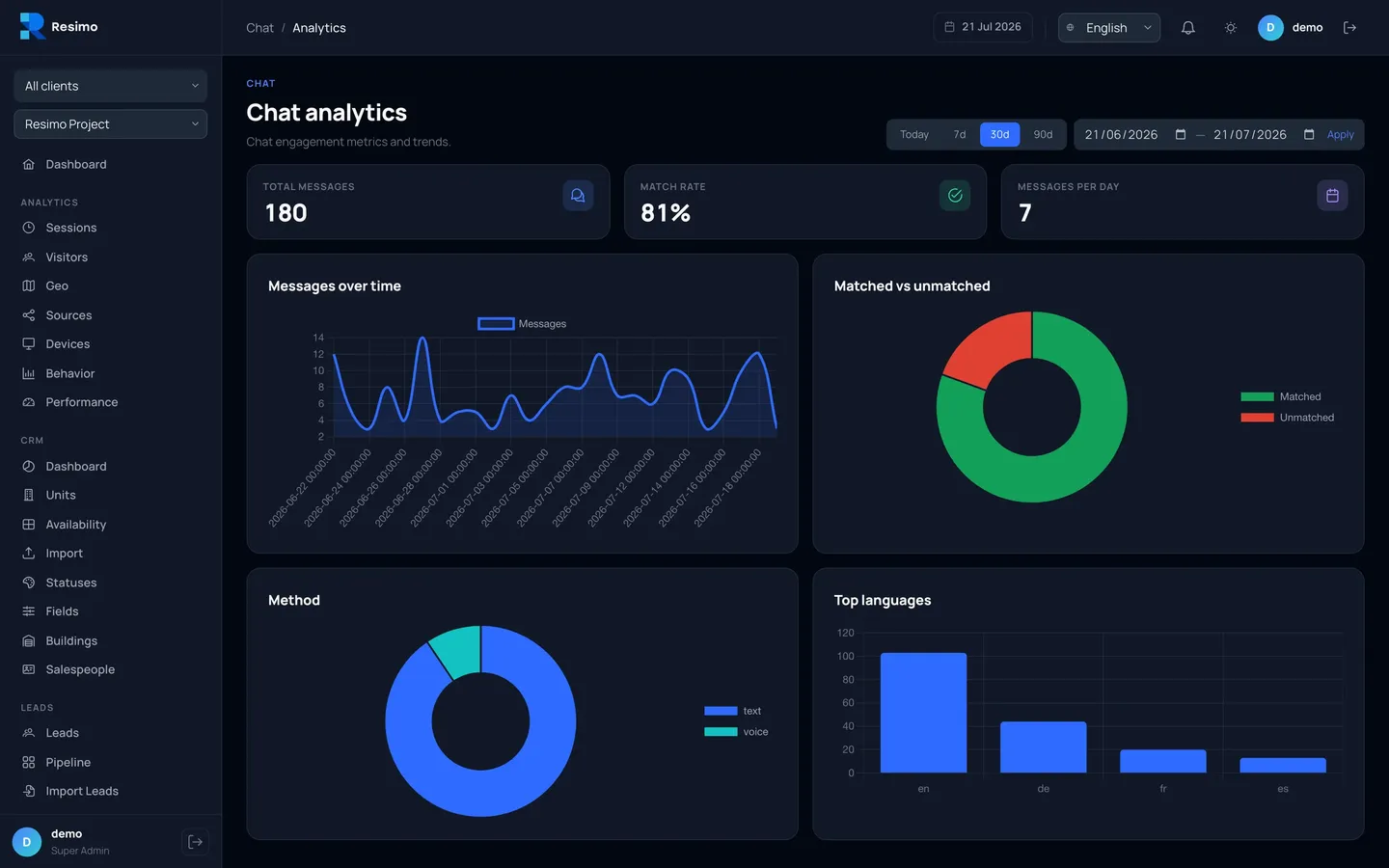
Task: Click the sidebar footer logout icon
Action: 195,842
